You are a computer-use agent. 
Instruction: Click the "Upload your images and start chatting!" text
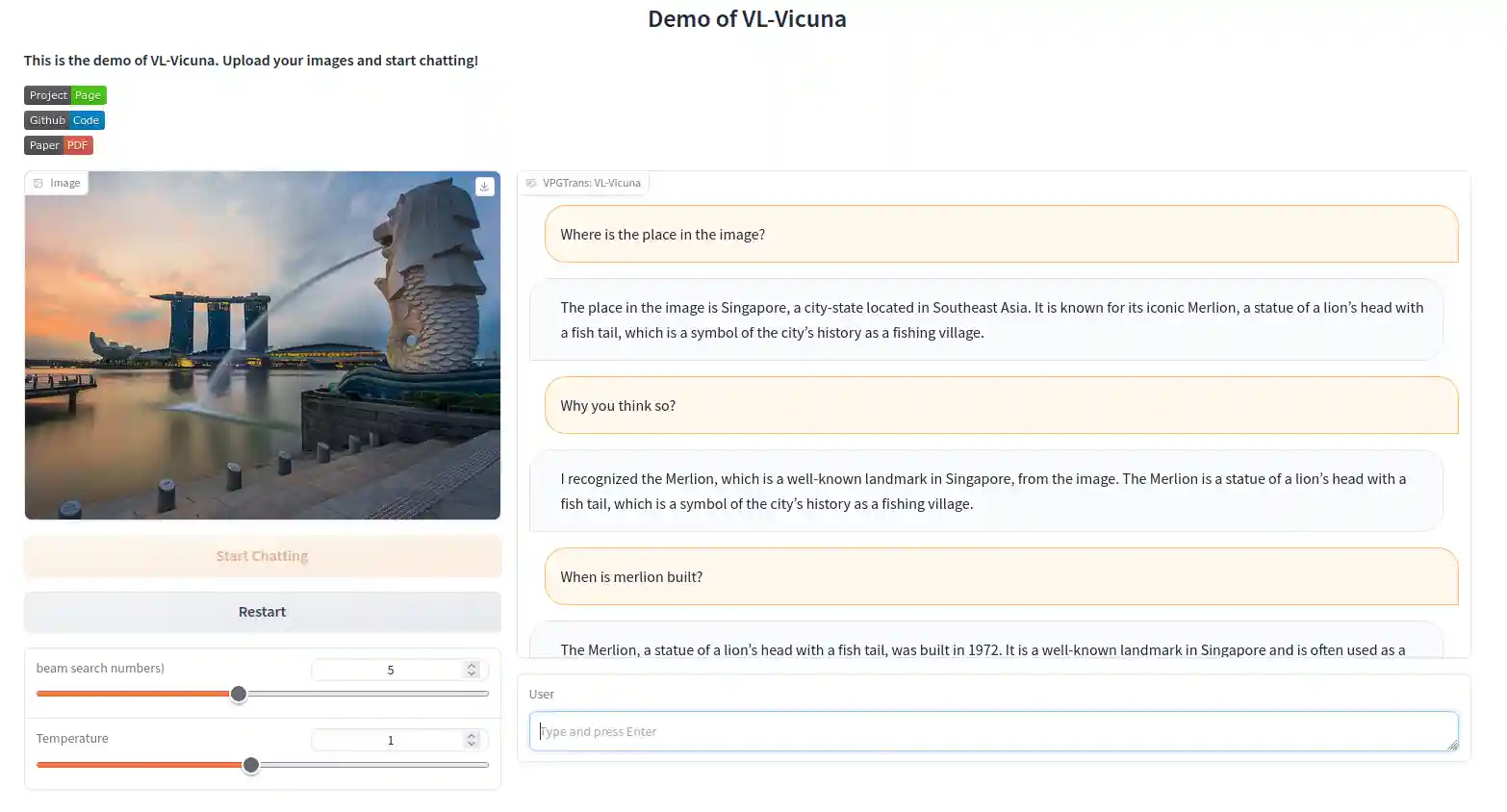tap(350, 60)
